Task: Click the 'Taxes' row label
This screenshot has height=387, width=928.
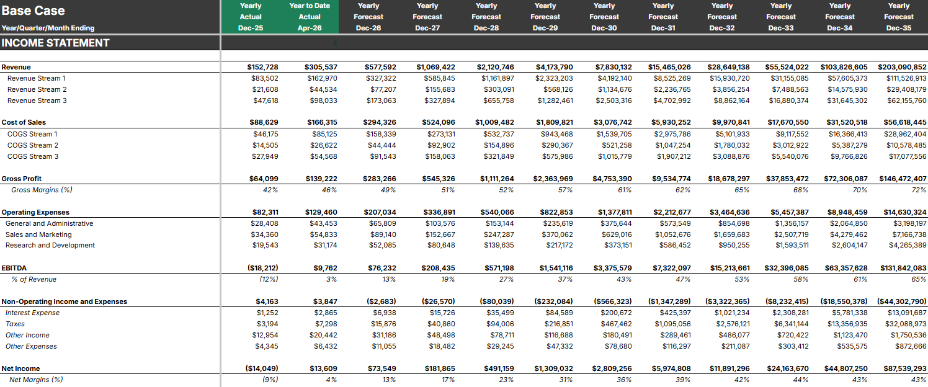Action: coord(14,324)
